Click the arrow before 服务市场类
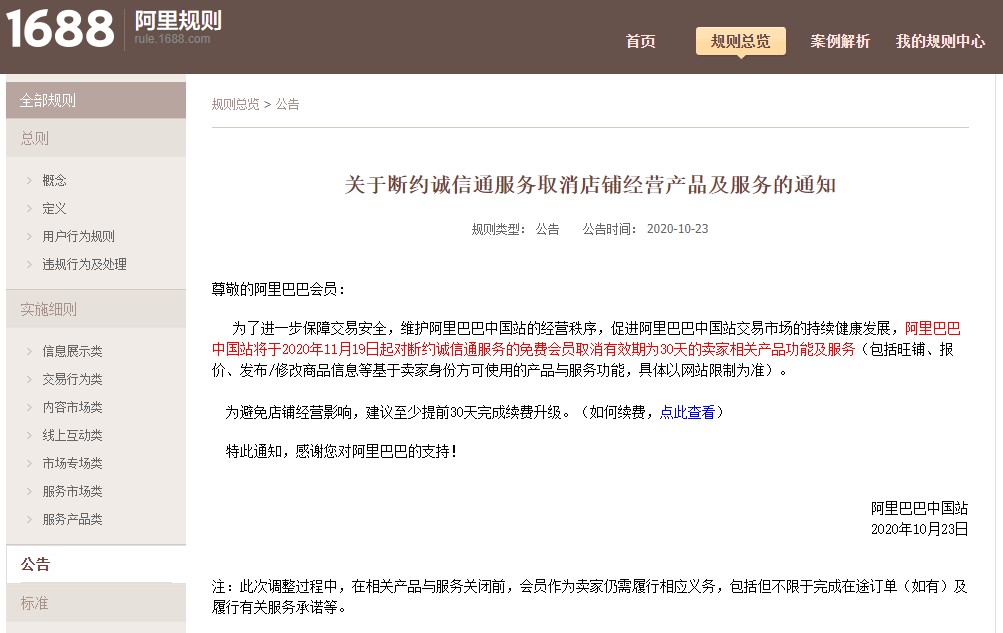 29,491
